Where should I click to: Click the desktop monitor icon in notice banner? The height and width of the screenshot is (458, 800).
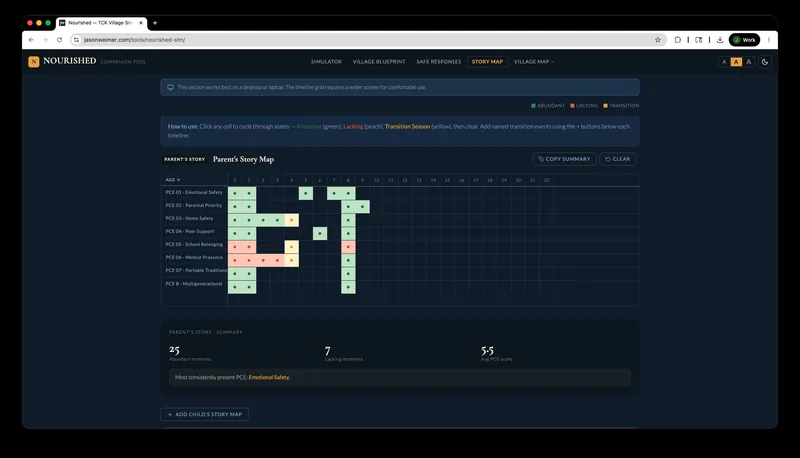tap(170, 87)
